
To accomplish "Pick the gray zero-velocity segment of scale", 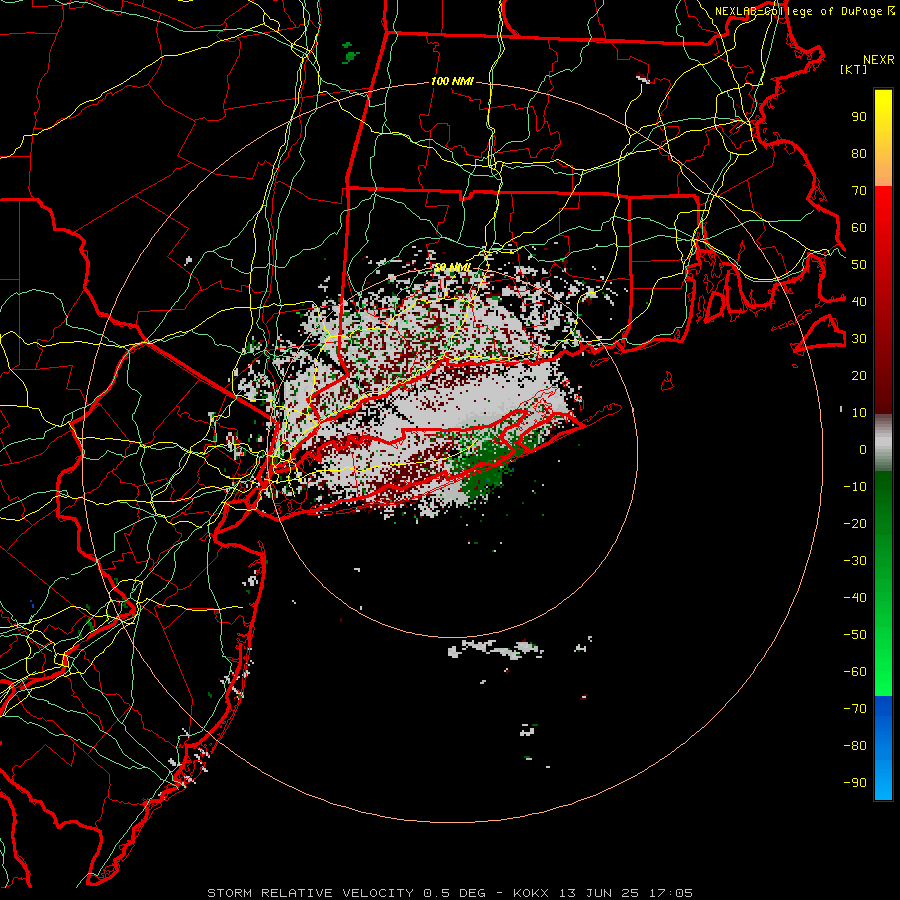I will 883,443.
